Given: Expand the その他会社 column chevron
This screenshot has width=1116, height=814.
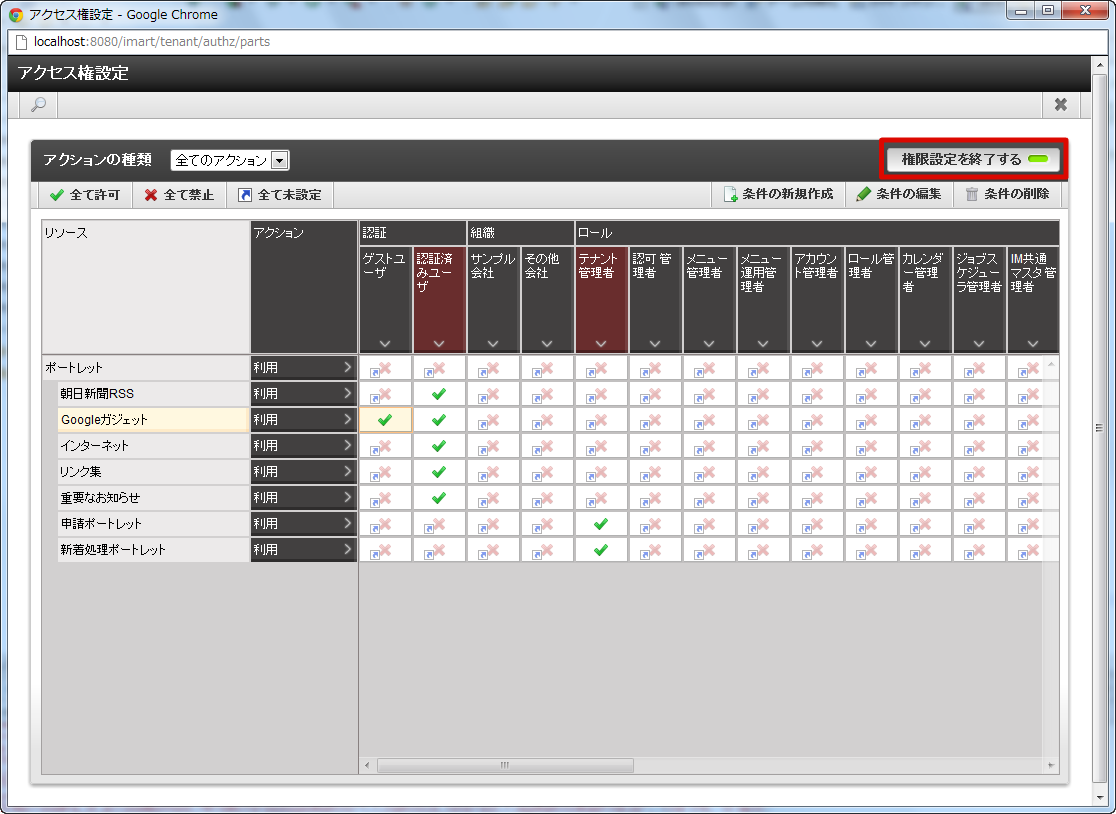Looking at the screenshot, I should [x=547, y=344].
